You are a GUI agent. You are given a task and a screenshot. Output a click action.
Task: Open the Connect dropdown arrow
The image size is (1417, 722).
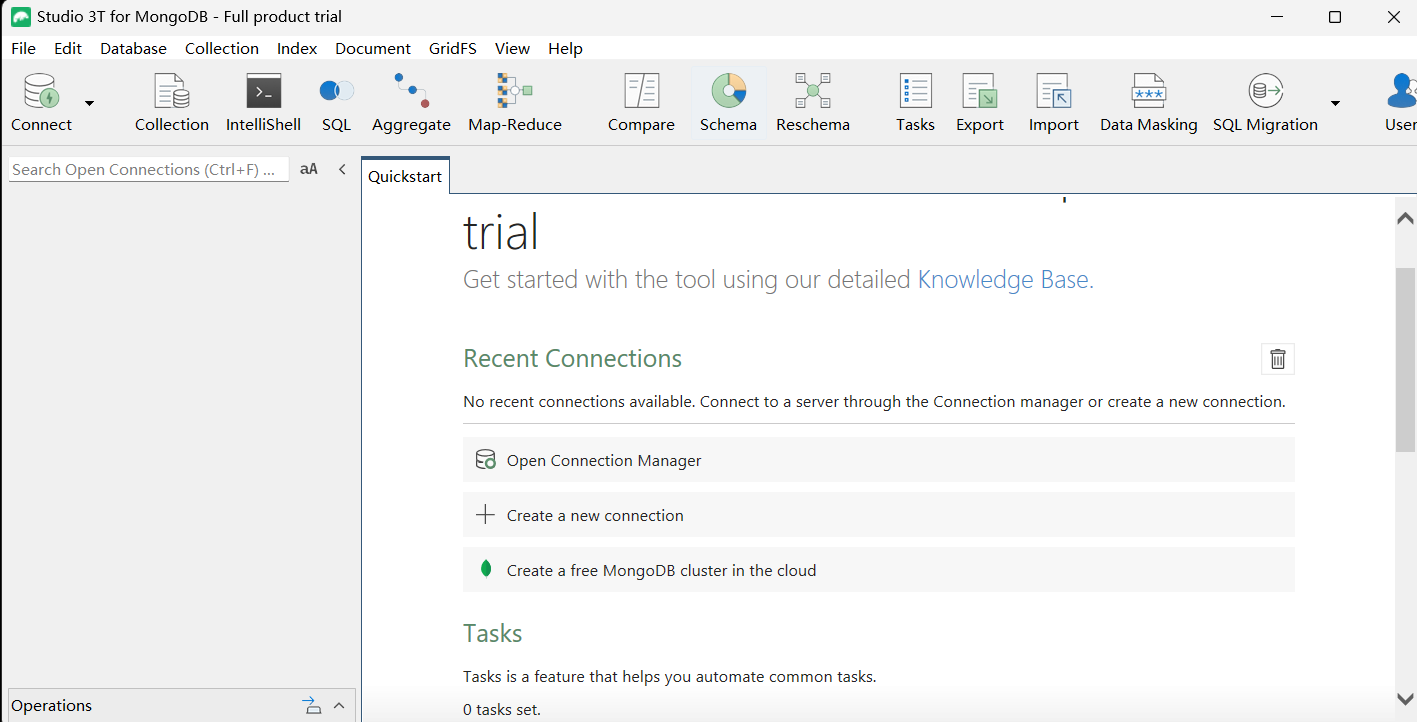(89, 103)
